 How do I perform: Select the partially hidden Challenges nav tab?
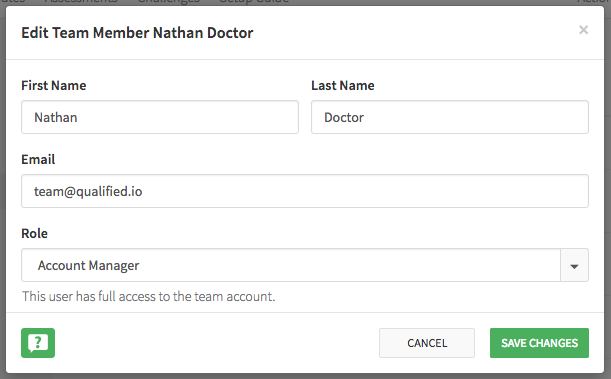169,2
